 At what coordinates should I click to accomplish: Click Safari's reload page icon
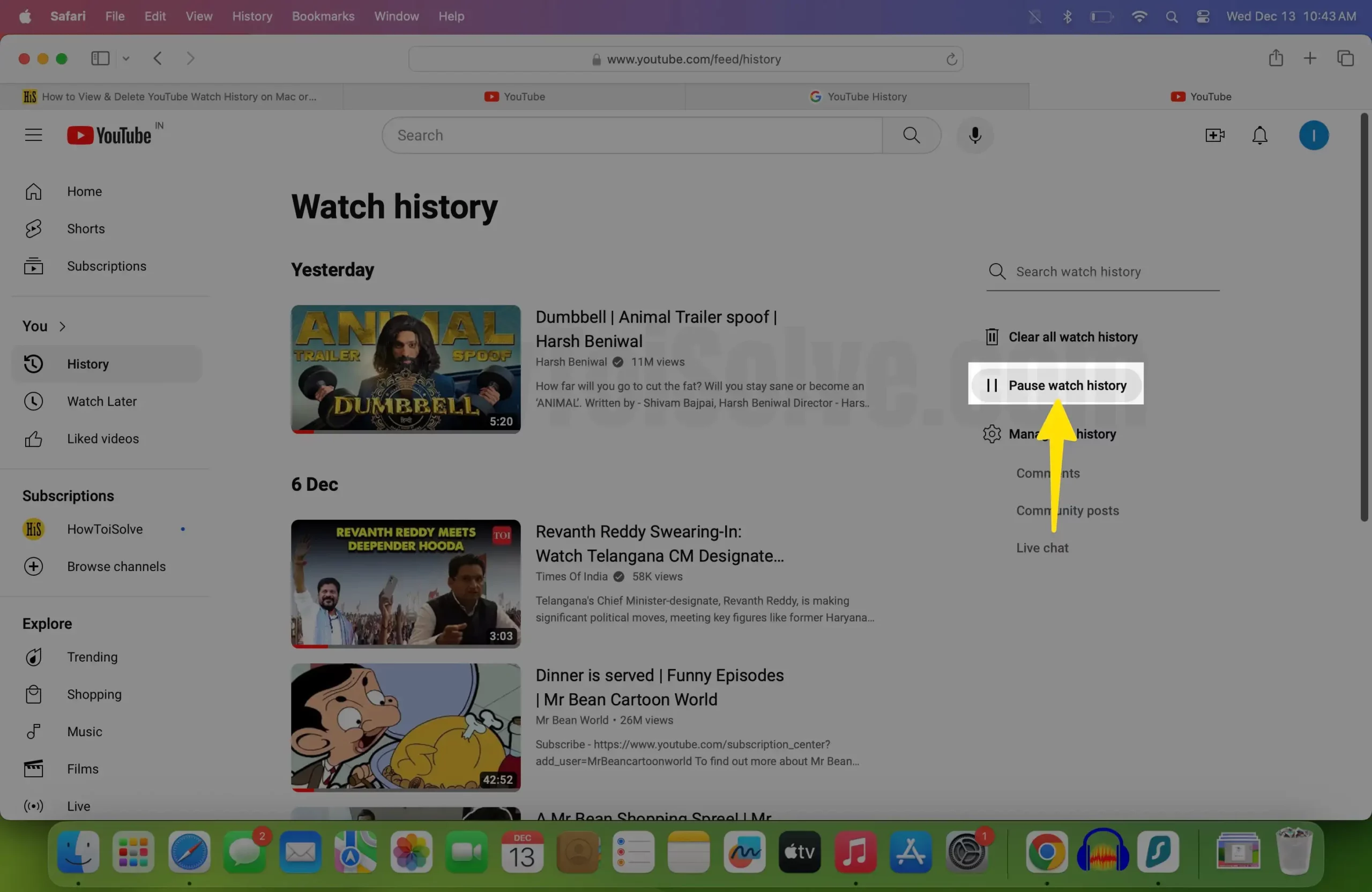tap(951, 59)
